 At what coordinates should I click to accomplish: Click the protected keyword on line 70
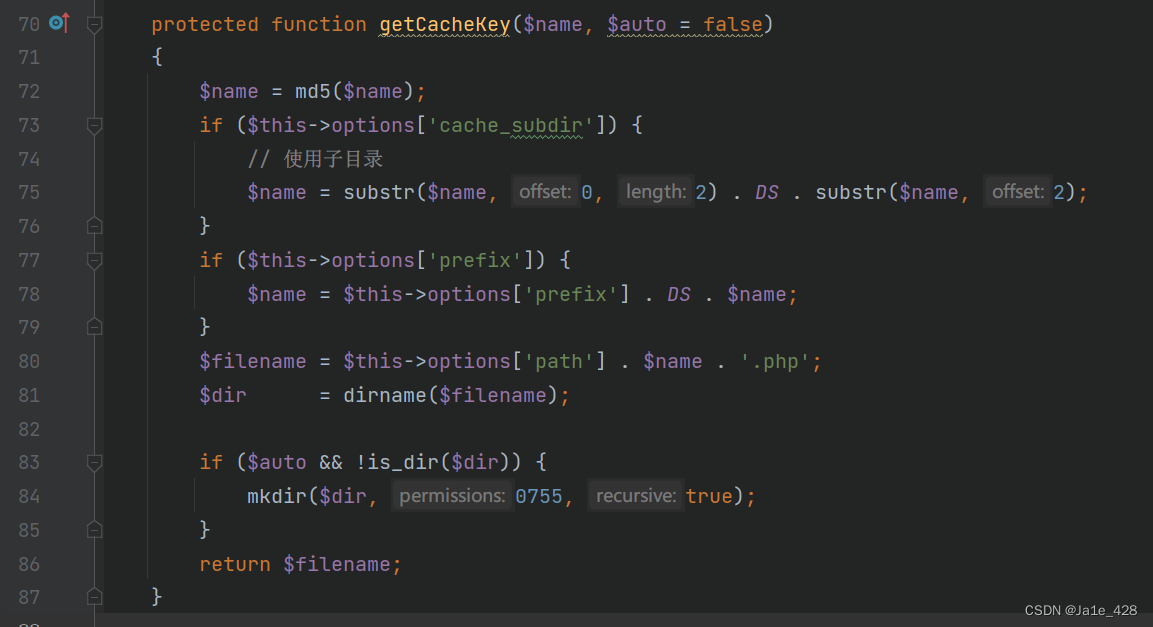[205, 24]
